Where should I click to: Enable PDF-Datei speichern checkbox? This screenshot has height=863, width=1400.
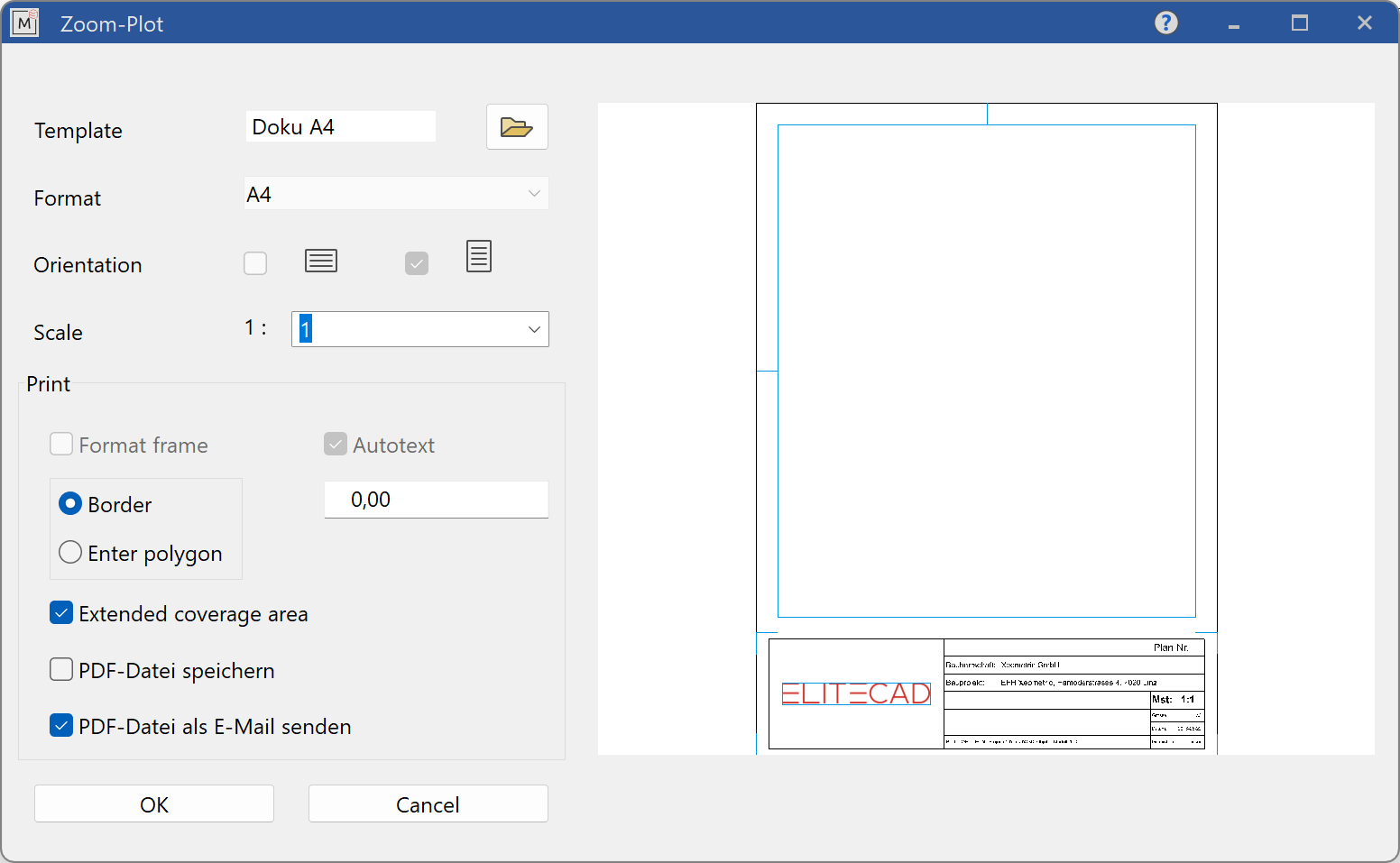pyautogui.click(x=61, y=670)
